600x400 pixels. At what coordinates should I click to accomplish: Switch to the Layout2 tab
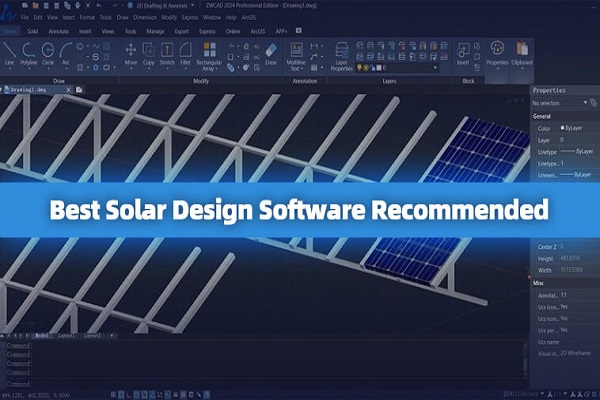pos(92,336)
